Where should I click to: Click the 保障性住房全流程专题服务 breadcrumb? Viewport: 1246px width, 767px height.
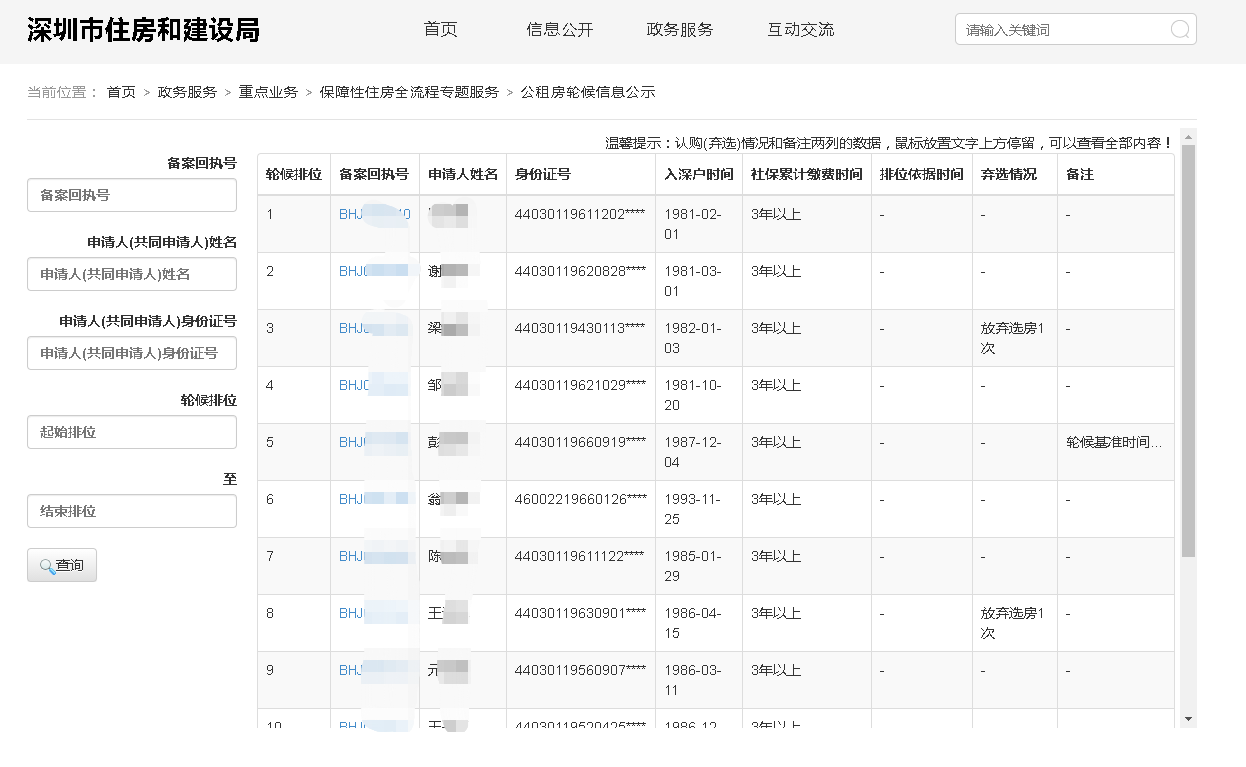click(x=408, y=91)
